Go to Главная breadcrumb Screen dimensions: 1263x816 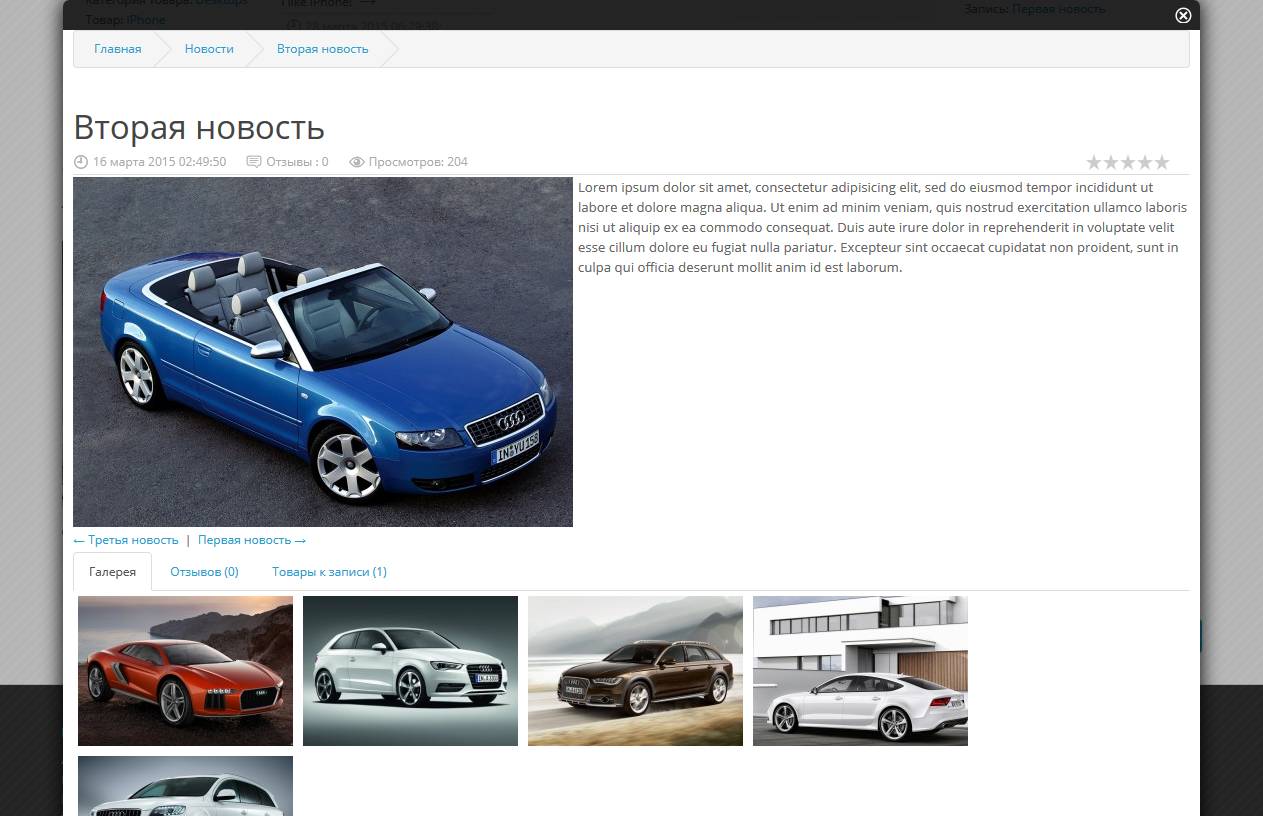(118, 49)
